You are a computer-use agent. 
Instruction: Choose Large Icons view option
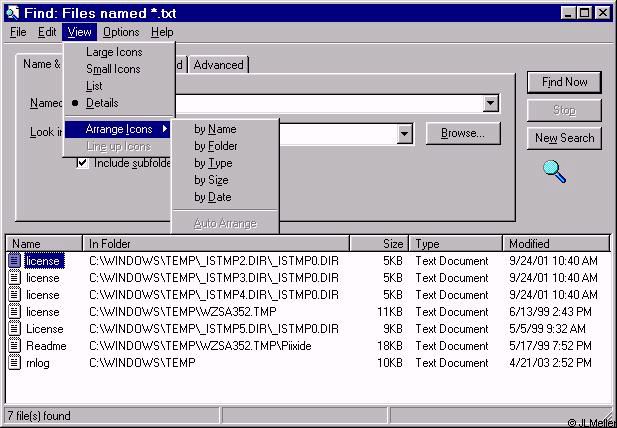[x=114, y=52]
